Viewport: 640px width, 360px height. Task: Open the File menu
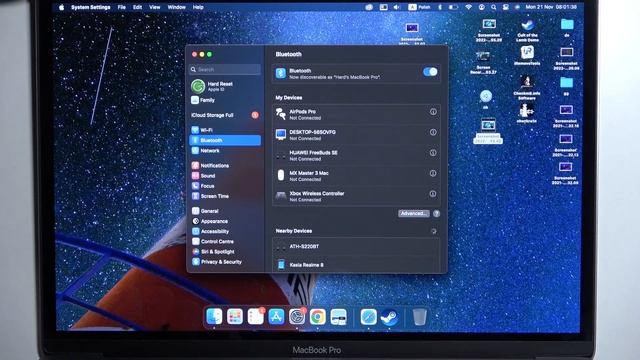pos(122,7)
